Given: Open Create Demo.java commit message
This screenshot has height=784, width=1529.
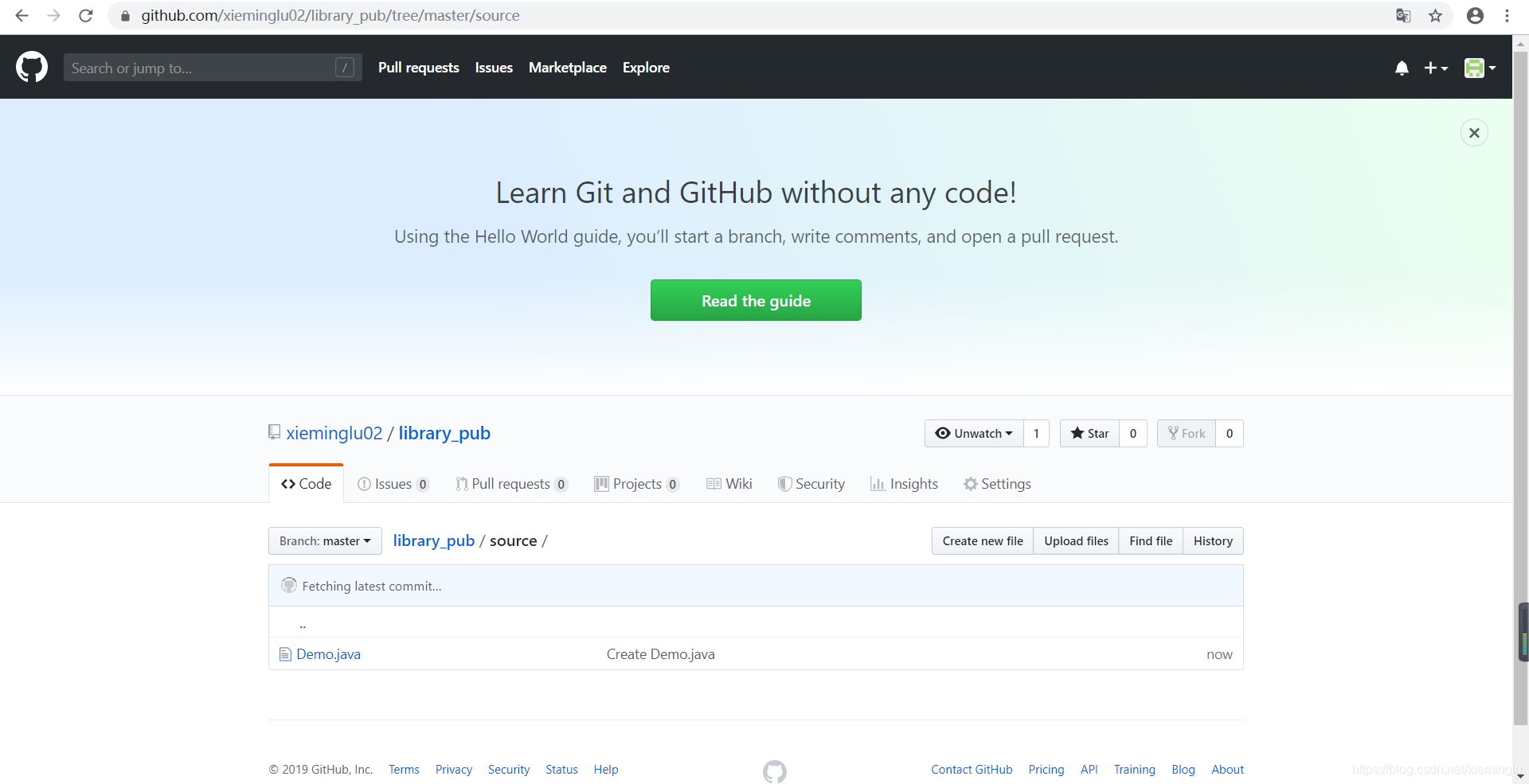Looking at the screenshot, I should pos(660,653).
